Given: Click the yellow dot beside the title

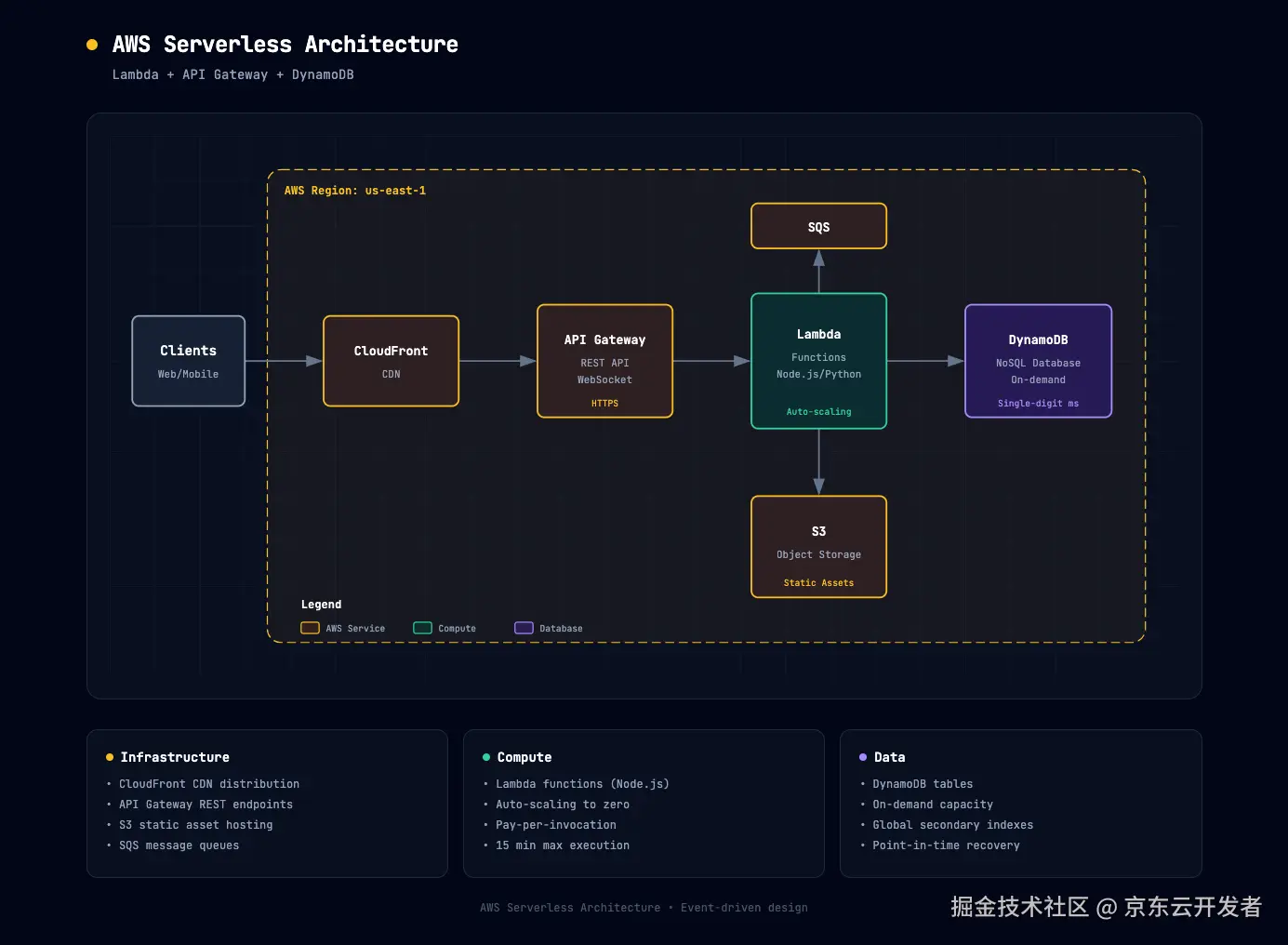Looking at the screenshot, I should point(92,45).
